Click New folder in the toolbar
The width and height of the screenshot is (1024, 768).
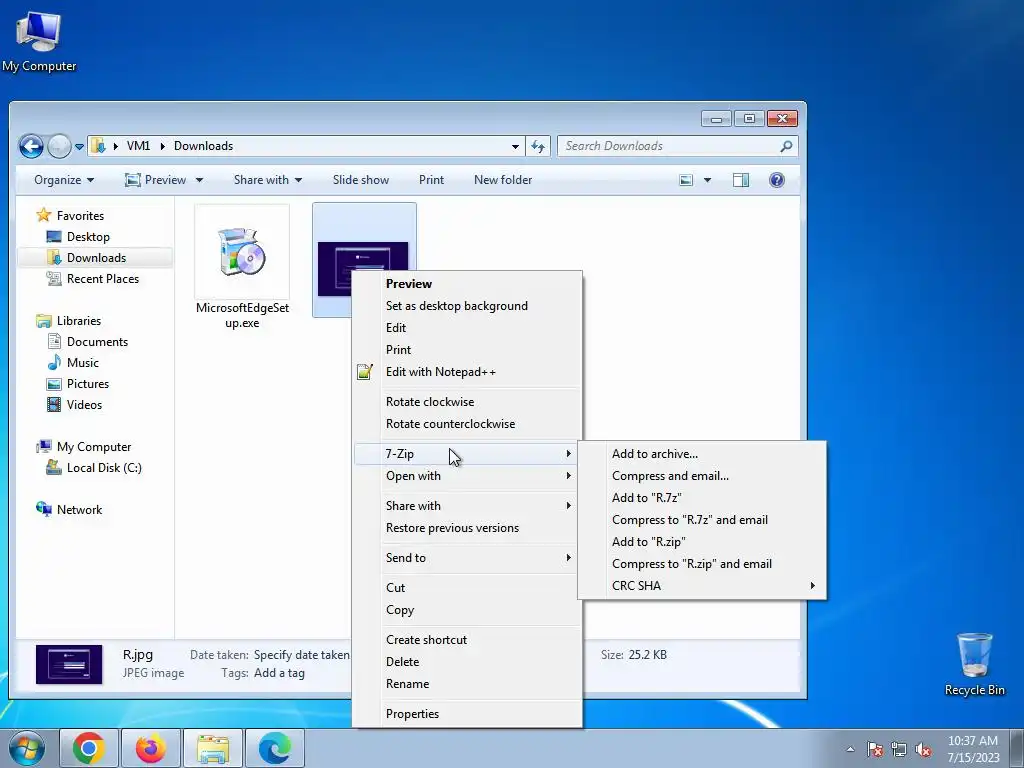[503, 180]
